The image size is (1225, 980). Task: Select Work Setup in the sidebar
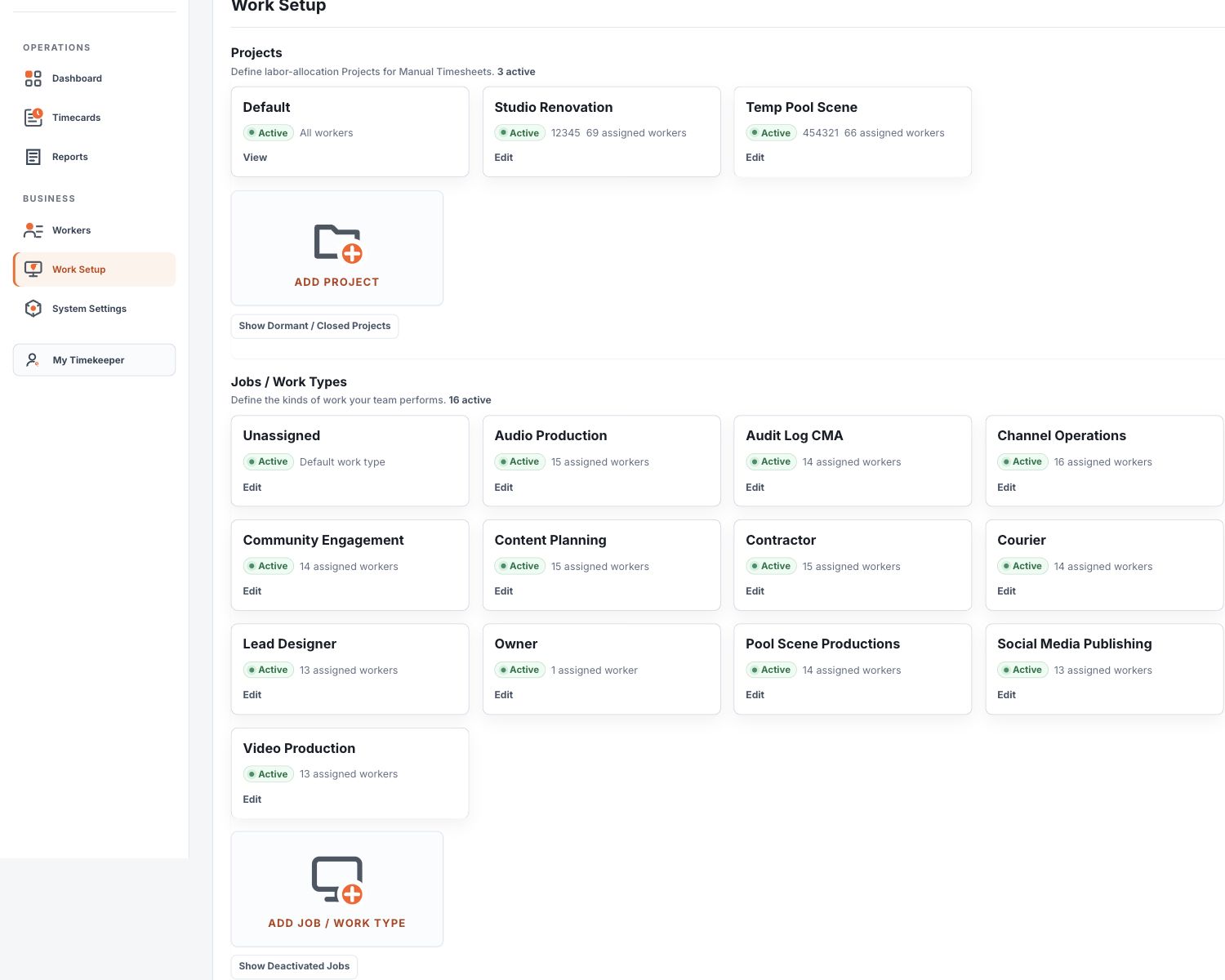point(94,269)
